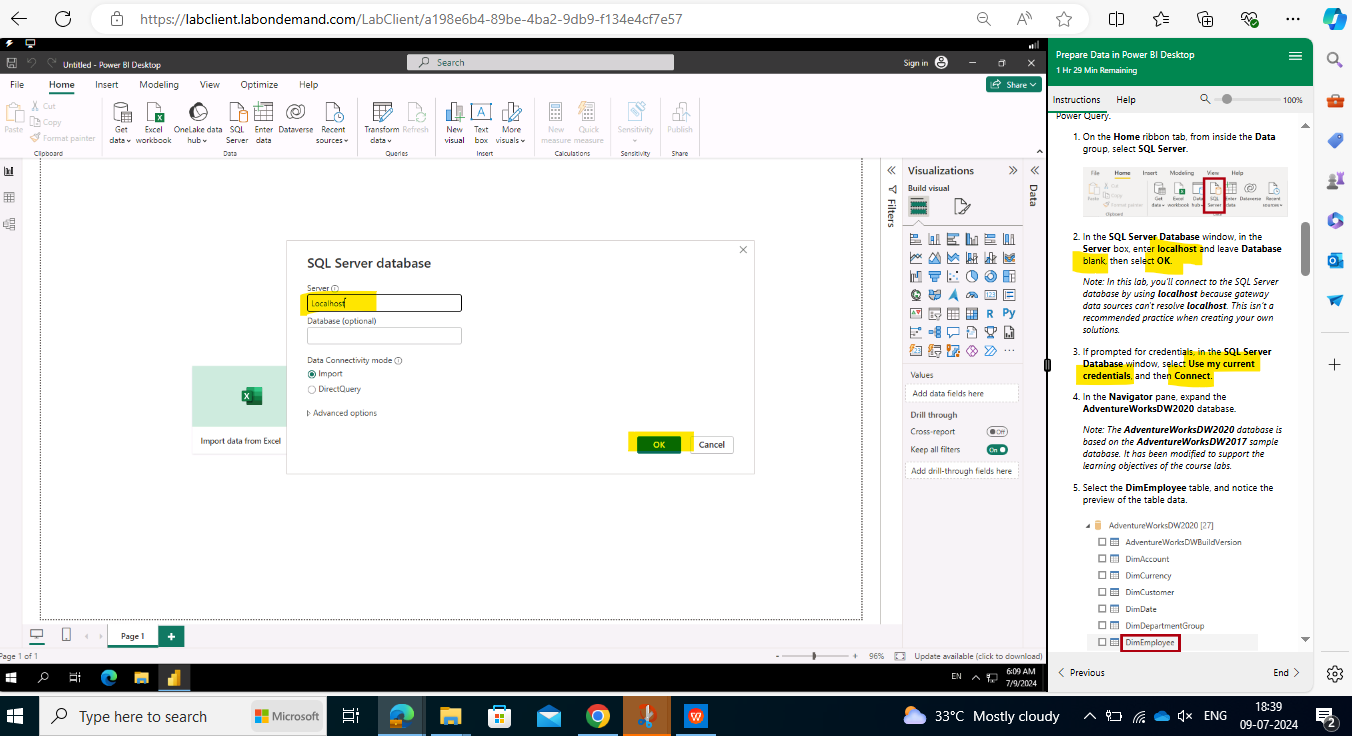Viewport: 1352px width, 736px height.
Task: Check DimAccount box in instructions image
Action: click(1102, 559)
